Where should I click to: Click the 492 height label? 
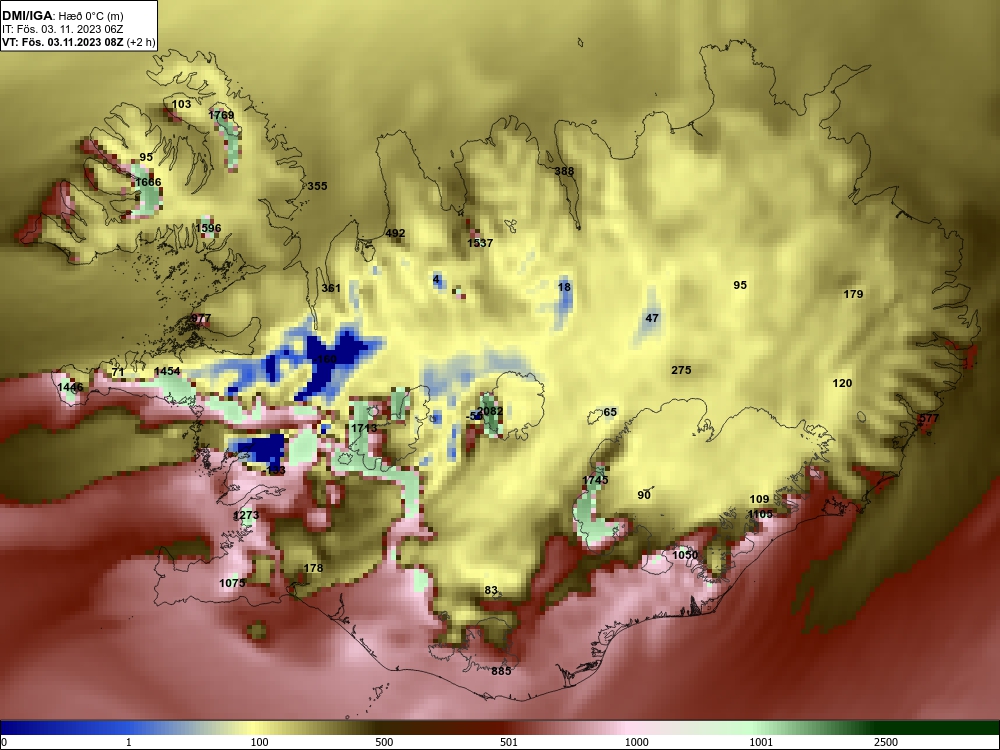395,233
